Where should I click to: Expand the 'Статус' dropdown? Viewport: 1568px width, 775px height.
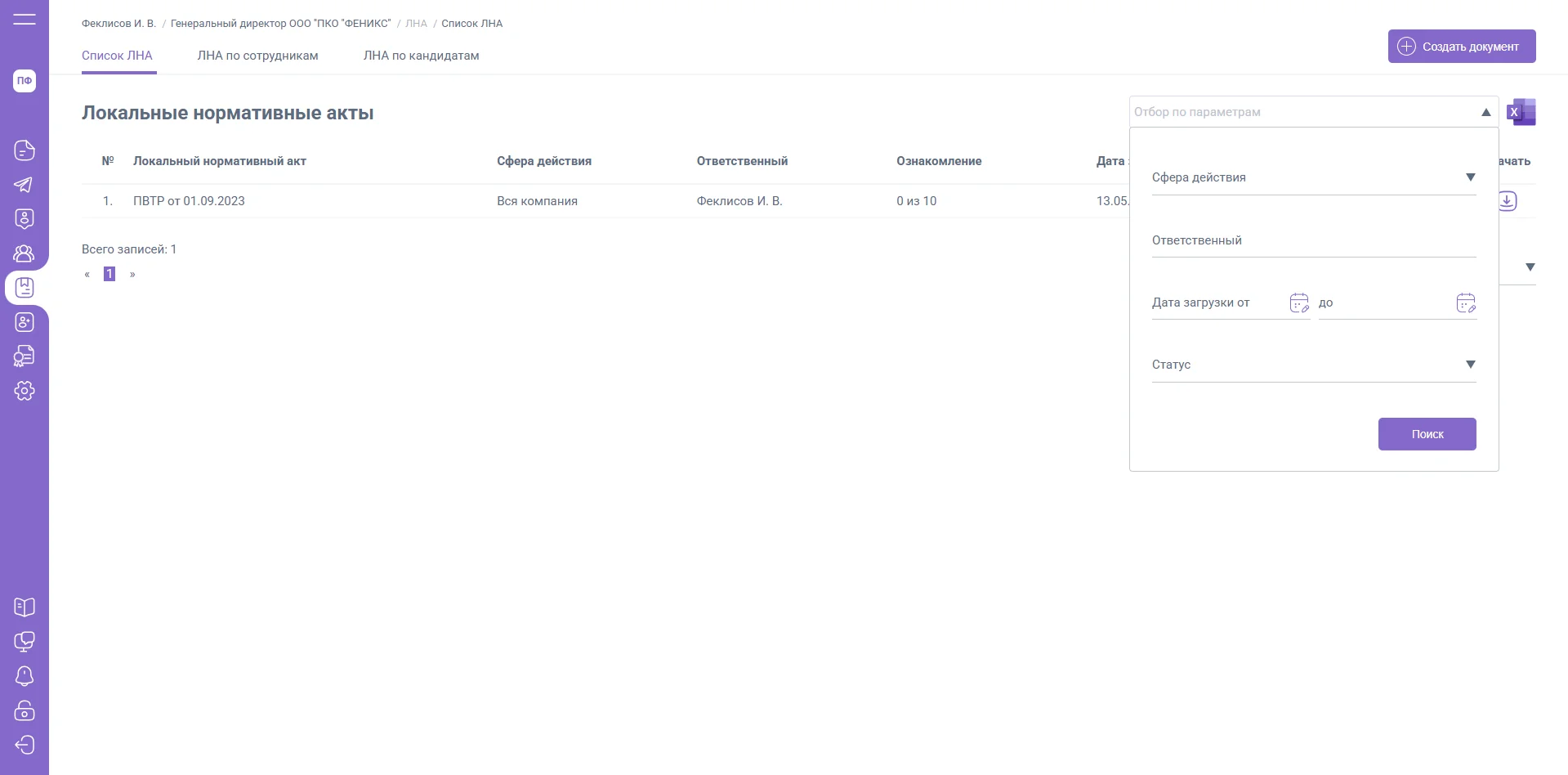point(1470,365)
